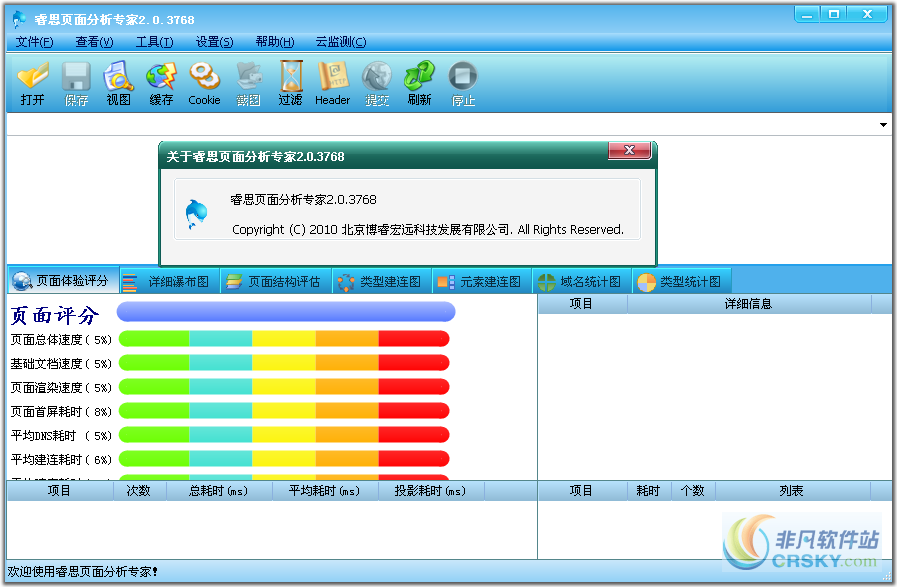Click the 耗时 column header in the bottom-right table
The height and width of the screenshot is (587, 897).
(x=649, y=491)
